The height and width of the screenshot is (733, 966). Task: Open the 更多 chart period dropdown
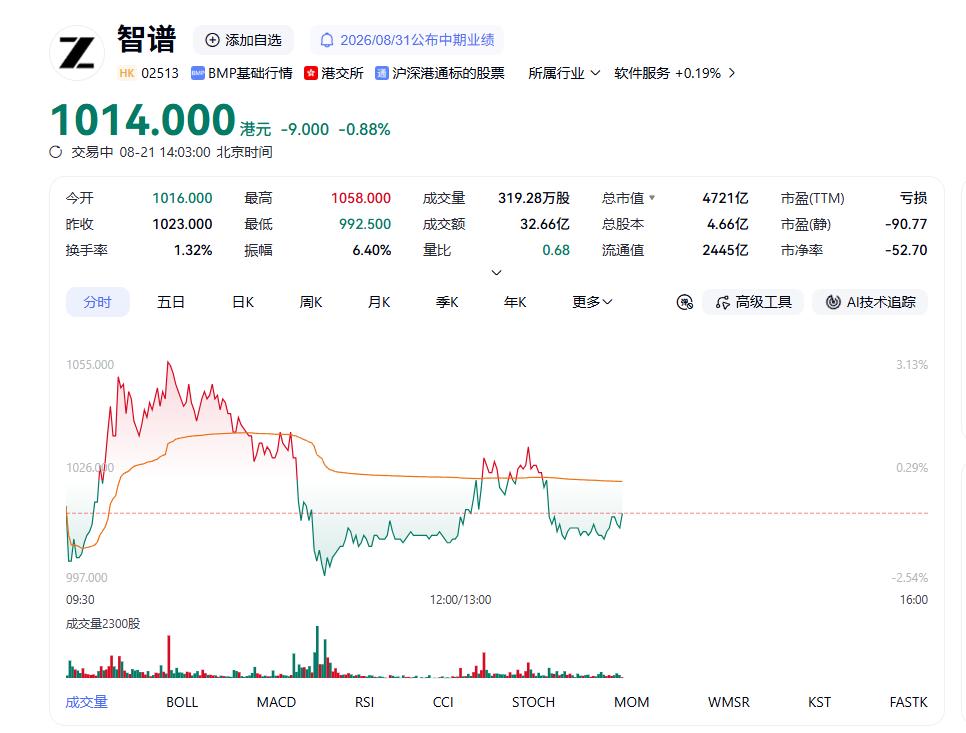pos(592,302)
